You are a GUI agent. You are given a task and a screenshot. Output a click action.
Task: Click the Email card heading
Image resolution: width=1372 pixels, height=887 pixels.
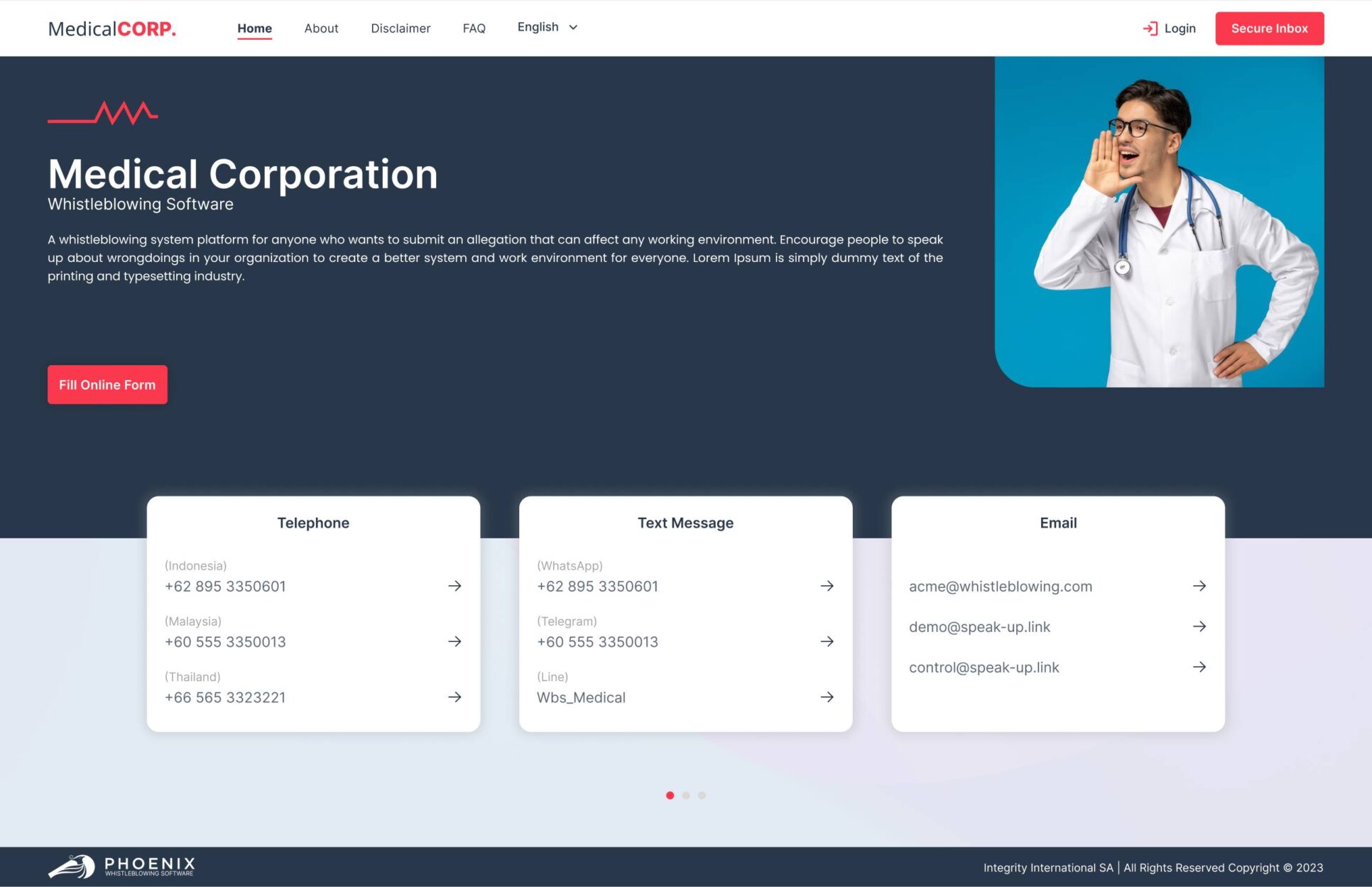coord(1058,523)
